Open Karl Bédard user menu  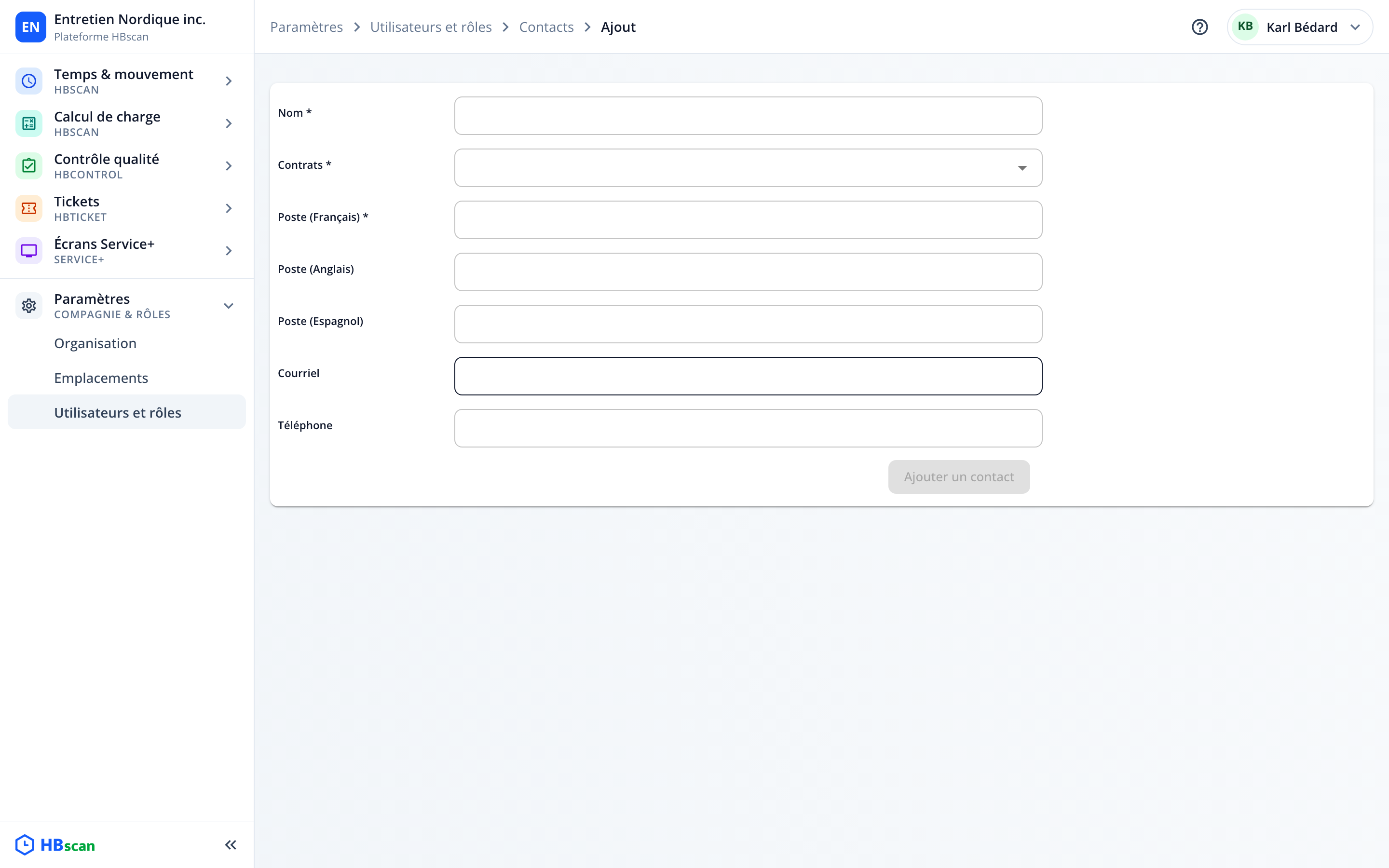coord(1299,27)
